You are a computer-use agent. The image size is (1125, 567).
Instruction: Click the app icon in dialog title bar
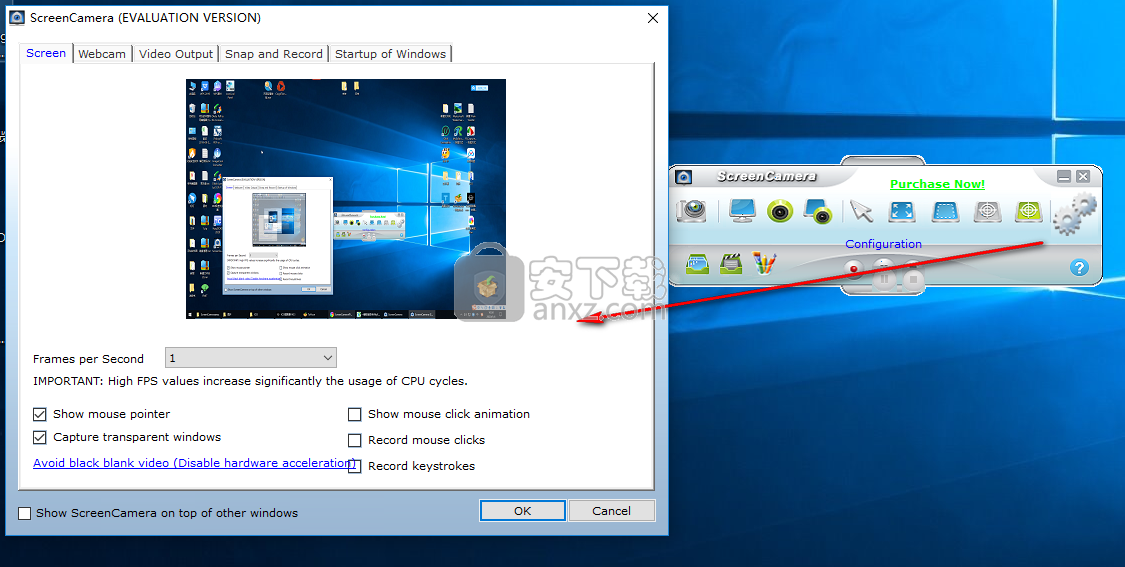17,17
